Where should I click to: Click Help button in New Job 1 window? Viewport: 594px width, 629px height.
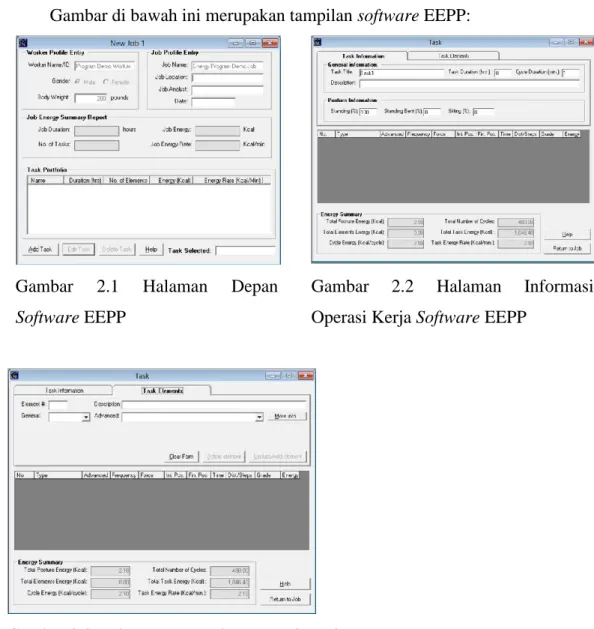coord(151,249)
